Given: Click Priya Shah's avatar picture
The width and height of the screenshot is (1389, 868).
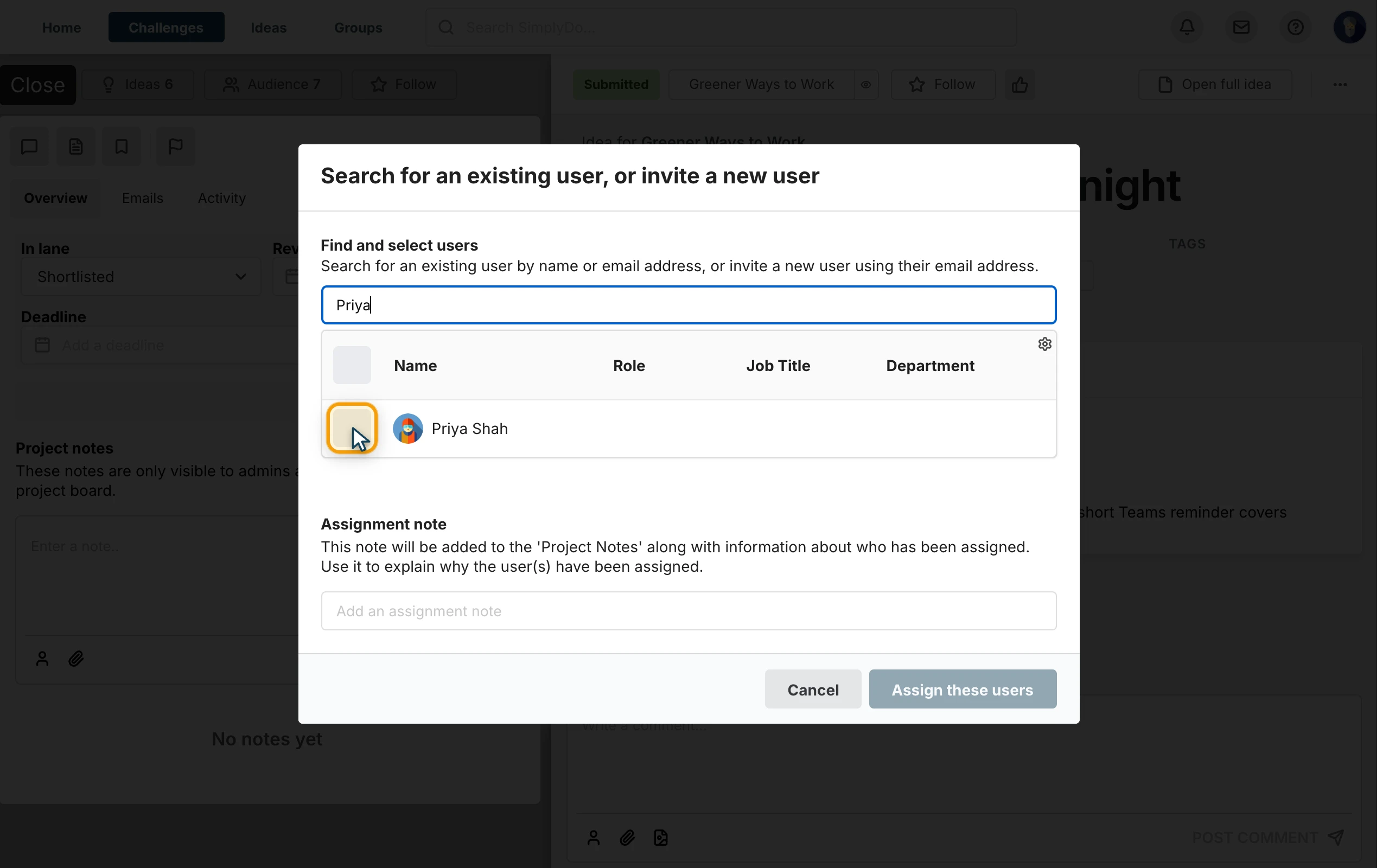Looking at the screenshot, I should (x=407, y=428).
